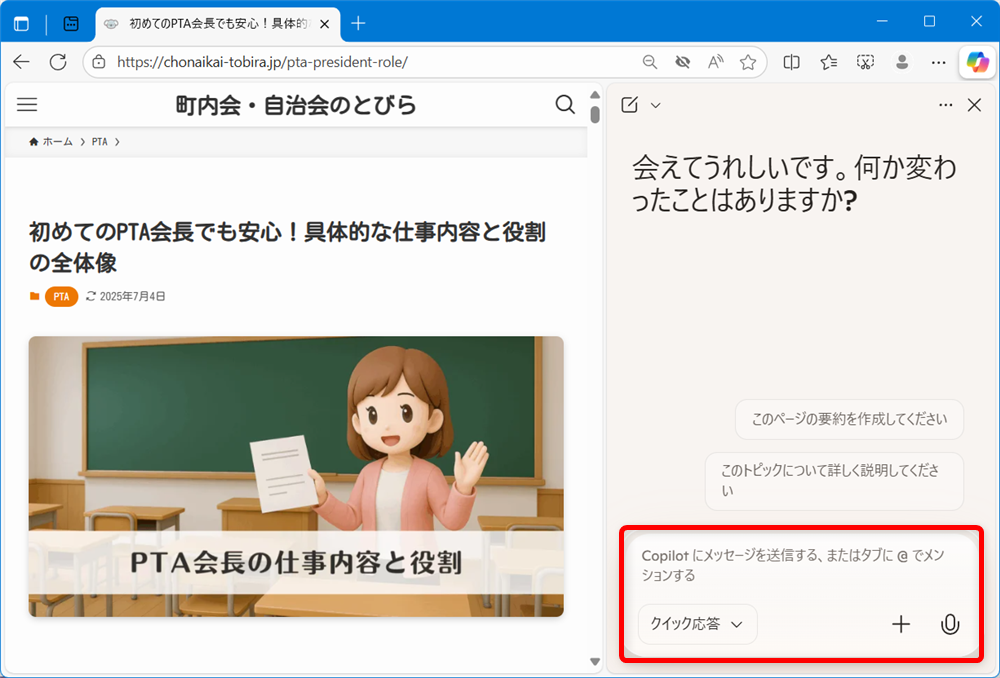Open the site hamburger menu
The width and height of the screenshot is (1000, 678).
click(x=27, y=104)
